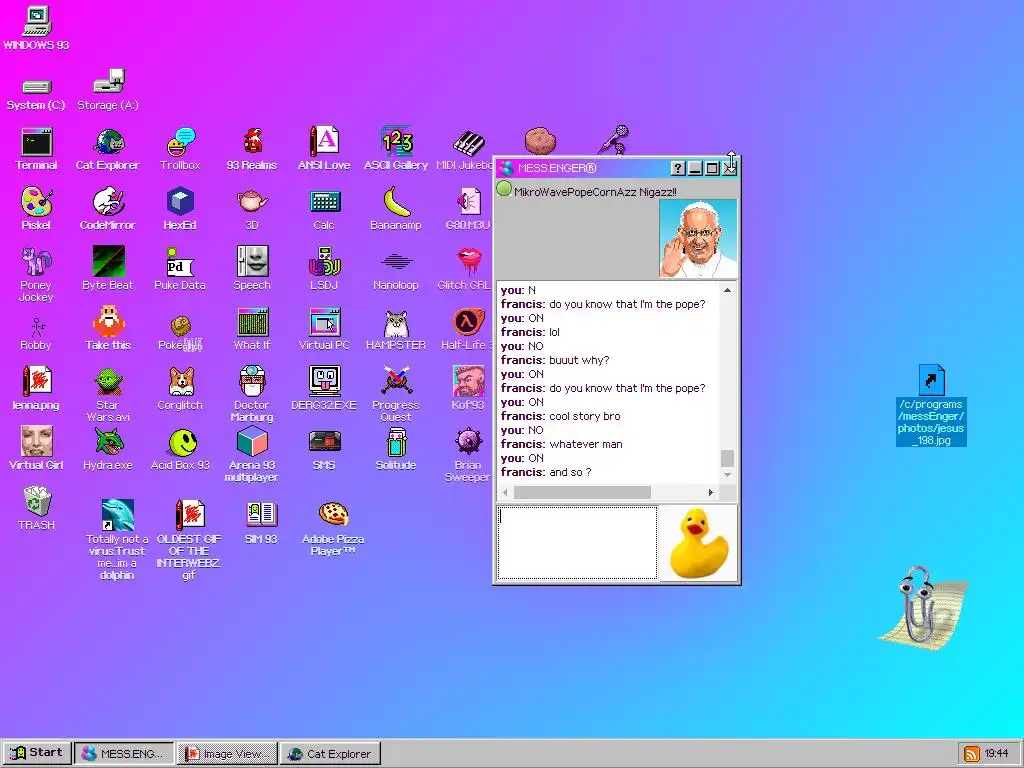Click the chat vertical scrollbar thumb

point(728,458)
